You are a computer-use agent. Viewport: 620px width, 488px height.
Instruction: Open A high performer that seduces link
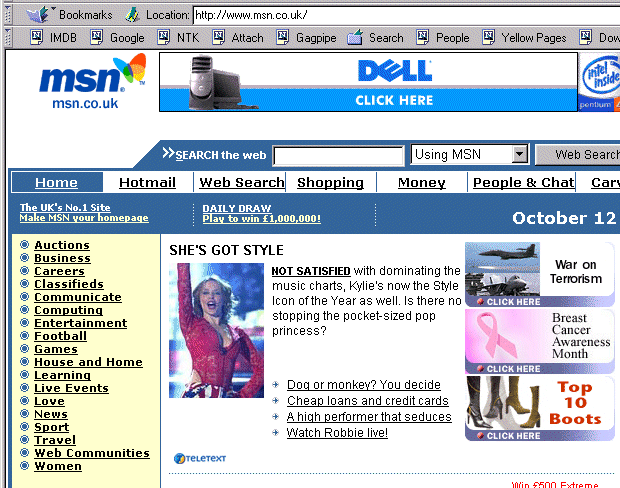tap(369, 417)
